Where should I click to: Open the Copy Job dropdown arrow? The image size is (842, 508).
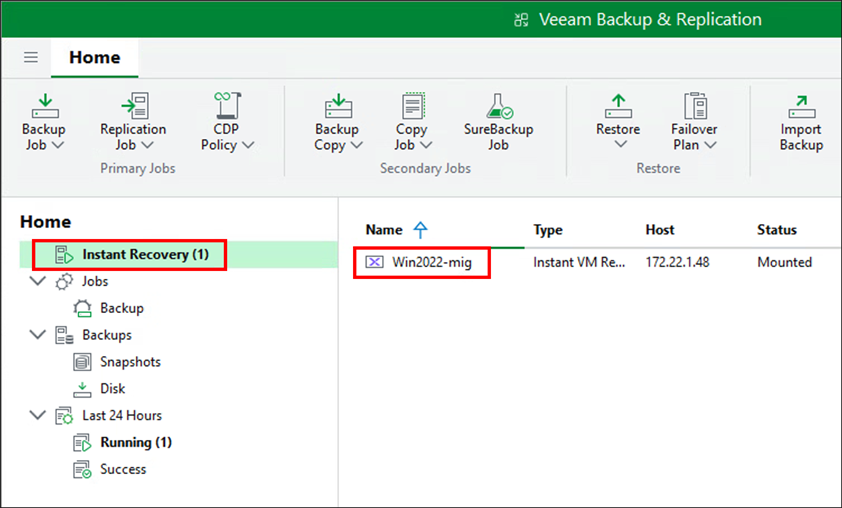point(426,145)
